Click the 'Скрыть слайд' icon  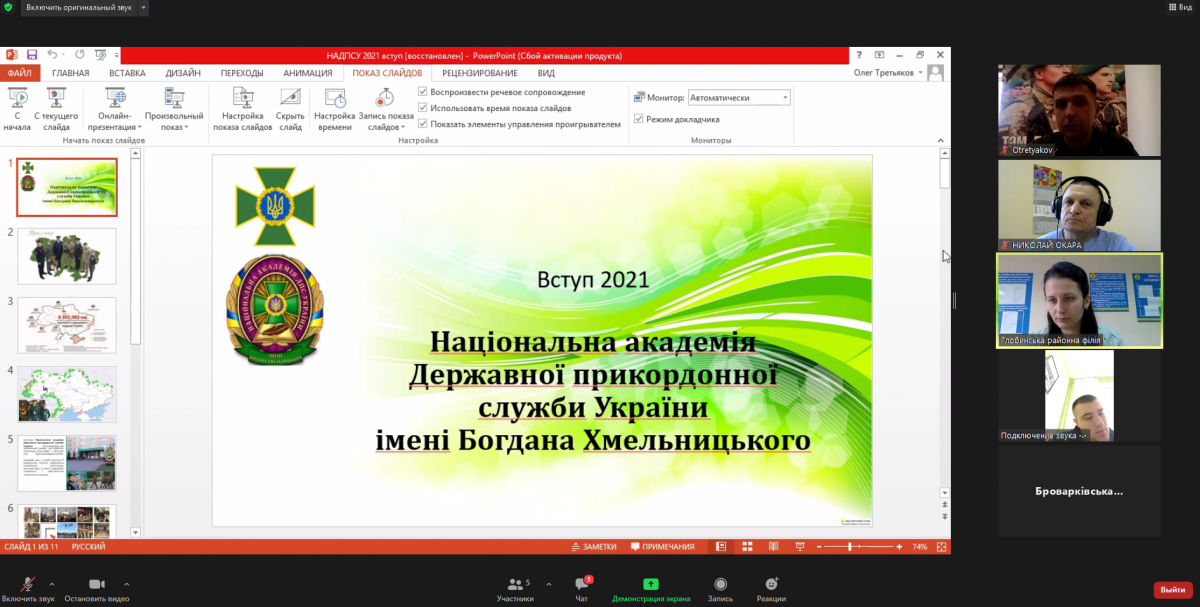click(290, 99)
